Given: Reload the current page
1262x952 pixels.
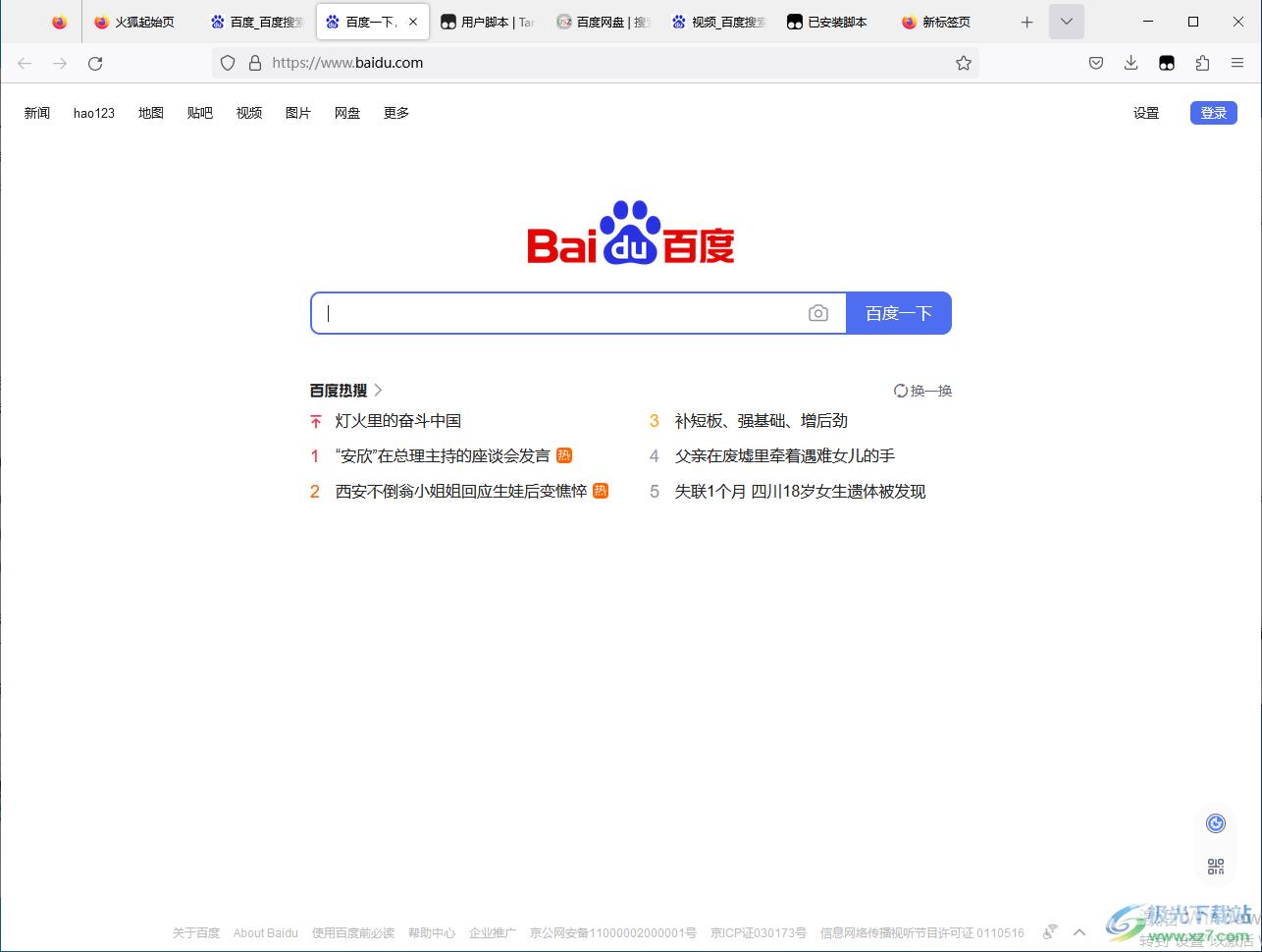Looking at the screenshot, I should coord(95,63).
